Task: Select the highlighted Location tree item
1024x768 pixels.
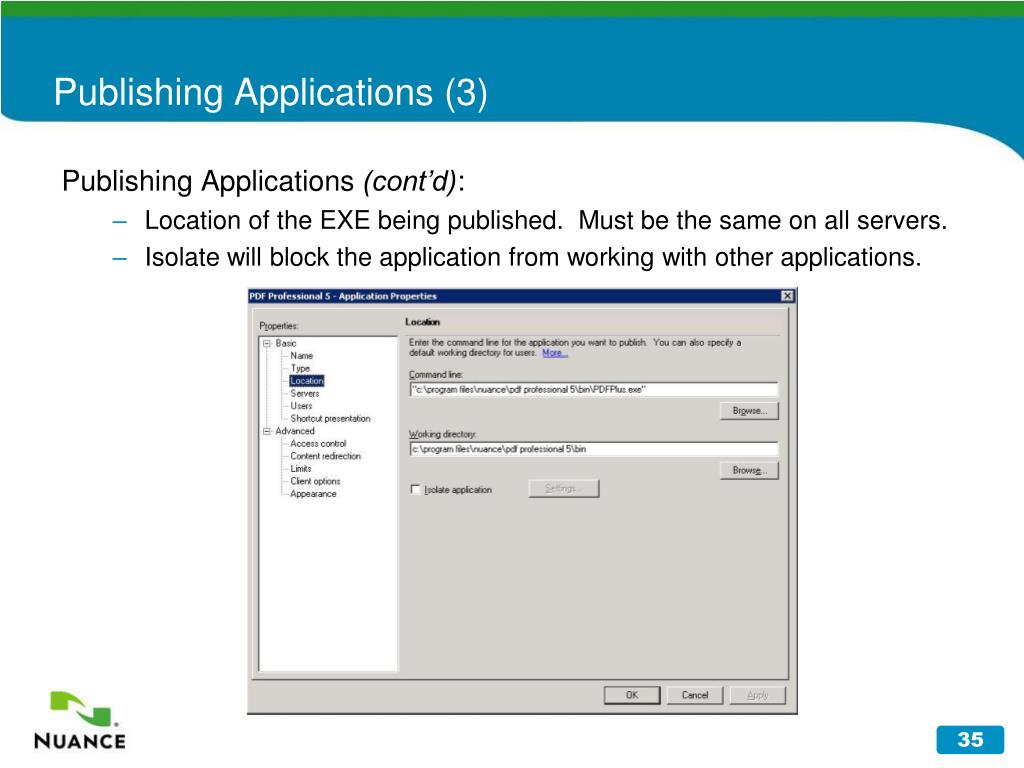Action: 307,381
